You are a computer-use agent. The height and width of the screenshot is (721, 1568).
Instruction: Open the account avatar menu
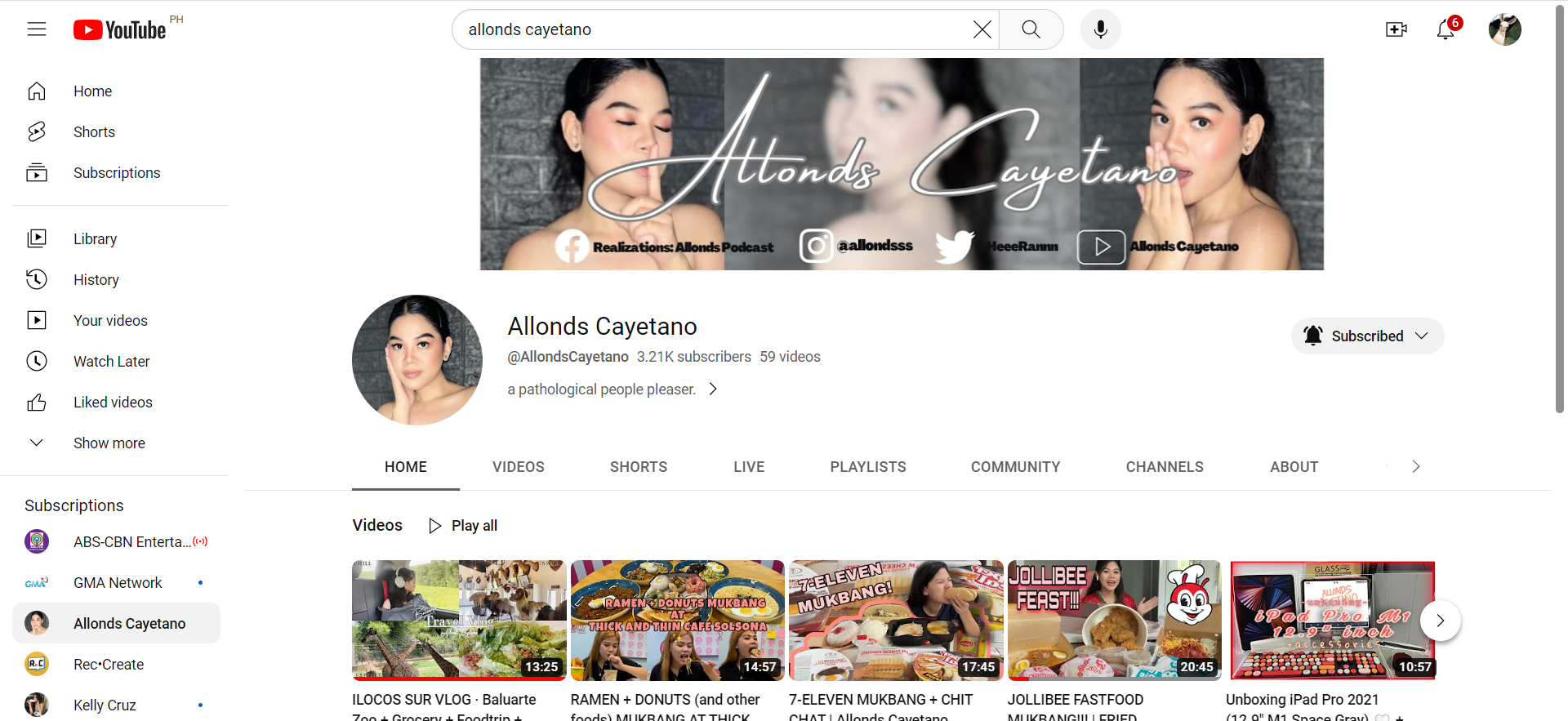[1505, 29]
